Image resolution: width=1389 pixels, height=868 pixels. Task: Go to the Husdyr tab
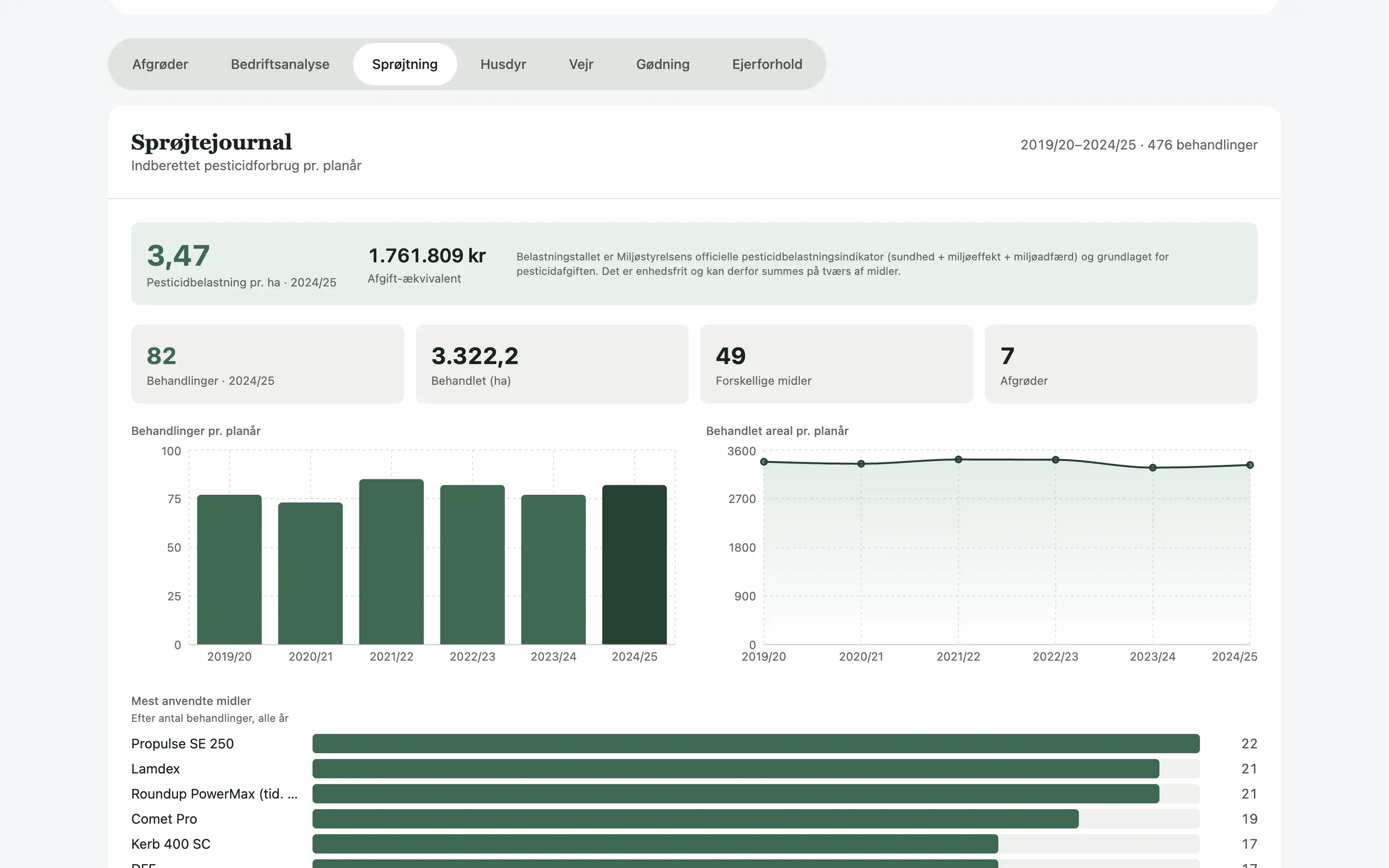(504, 64)
